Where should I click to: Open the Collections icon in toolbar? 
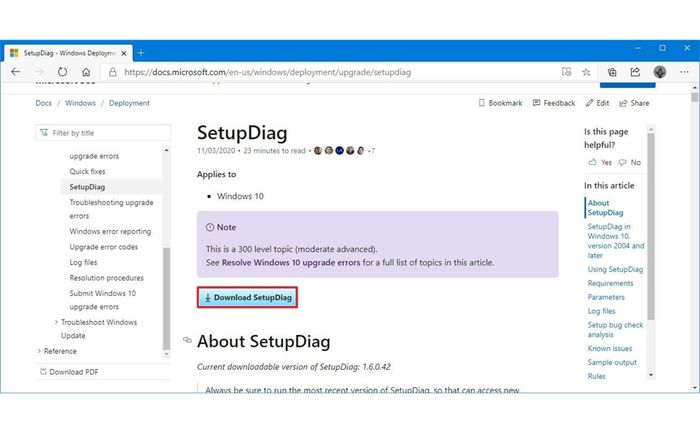[612, 72]
